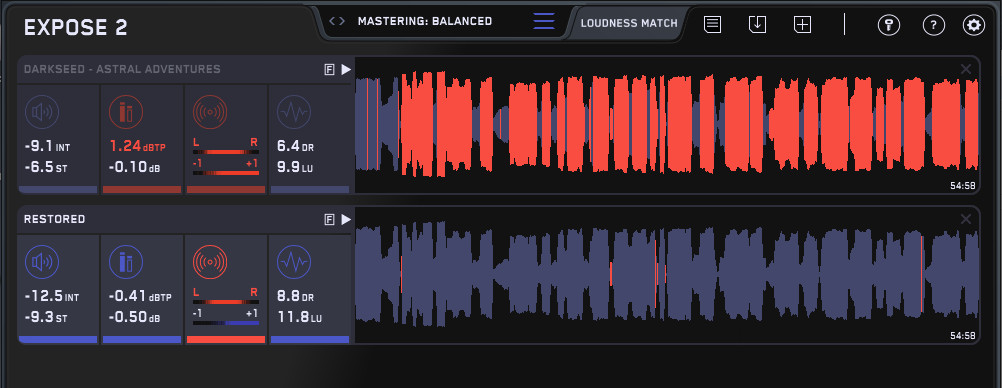Click the -1/+1 correlation meter on Darkseed track

pos(226,173)
